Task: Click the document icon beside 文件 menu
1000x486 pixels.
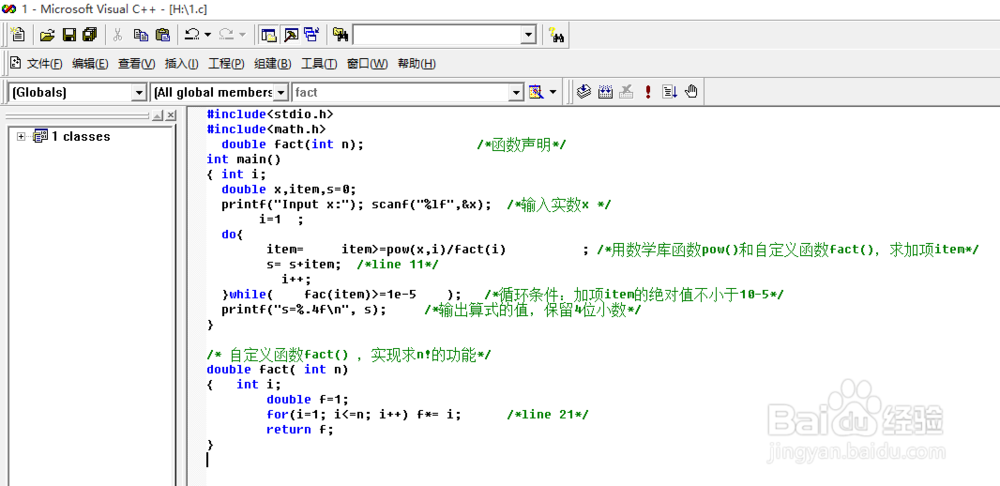Action: click(16, 63)
